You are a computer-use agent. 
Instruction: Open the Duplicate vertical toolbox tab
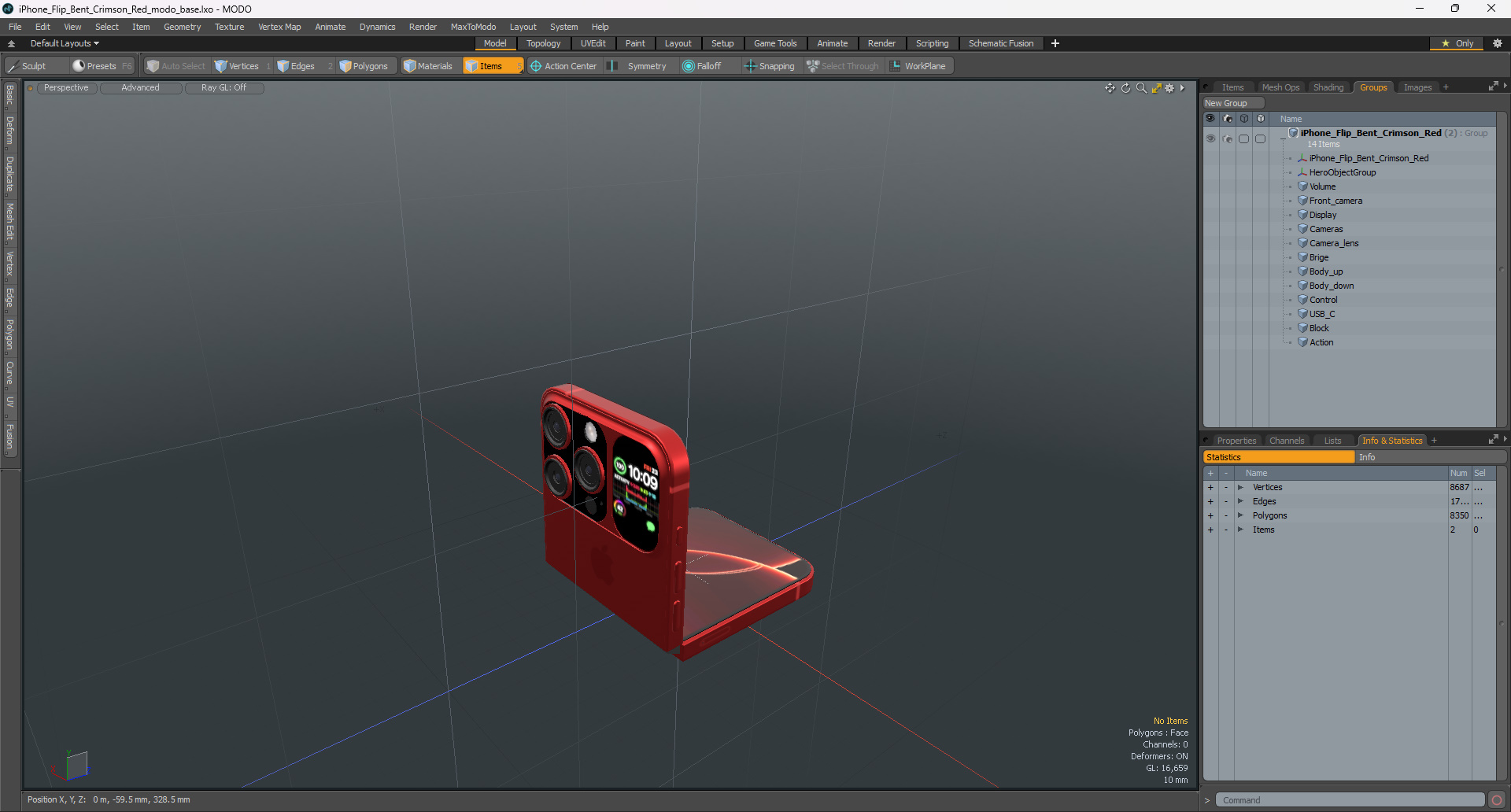(x=9, y=175)
